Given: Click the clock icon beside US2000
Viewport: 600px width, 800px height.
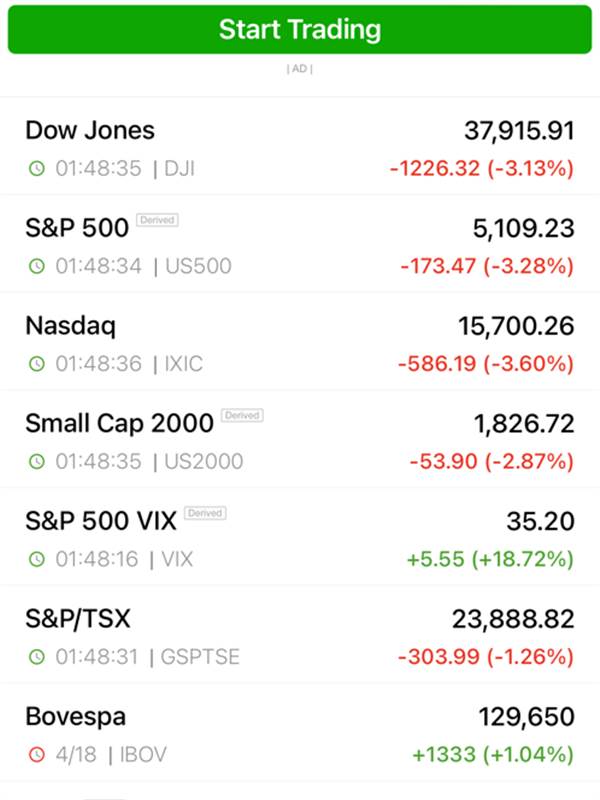Looking at the screenshot, I should point(37,461).
